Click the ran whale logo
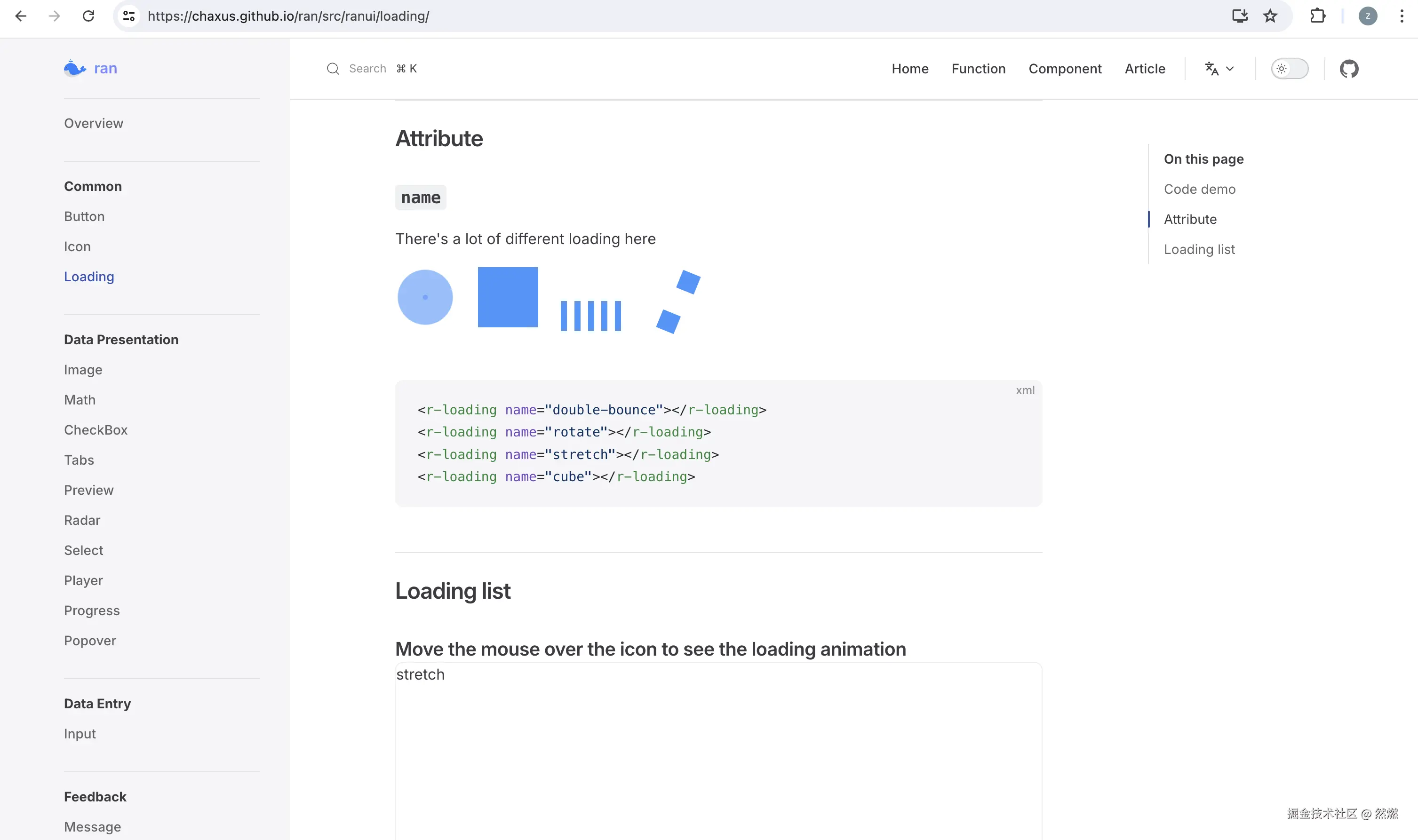This screenshot has height=840, width=1418. pyautogui.click(x=75, y=69)
